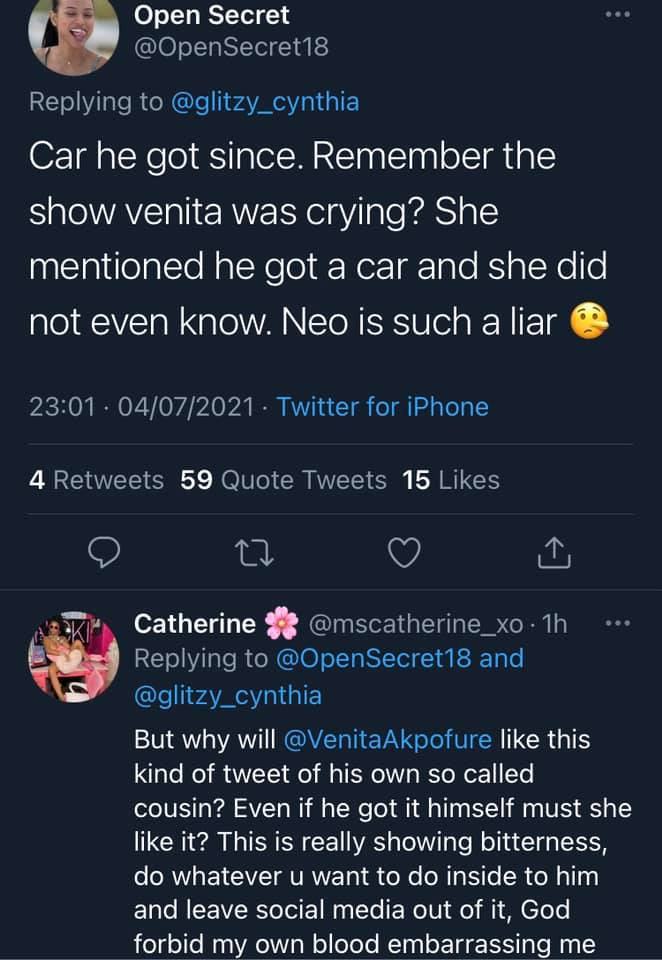Open Catherine's profile avatar

coord(74,657)
